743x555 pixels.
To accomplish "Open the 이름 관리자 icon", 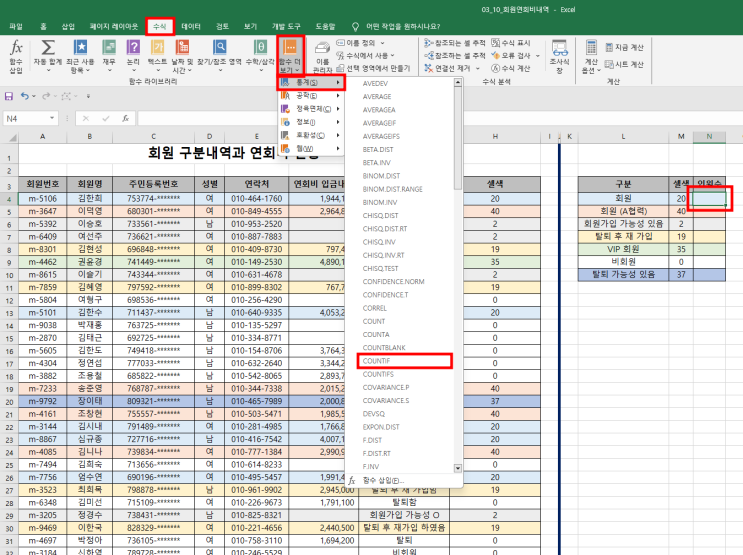I will (x=323, y=56).
